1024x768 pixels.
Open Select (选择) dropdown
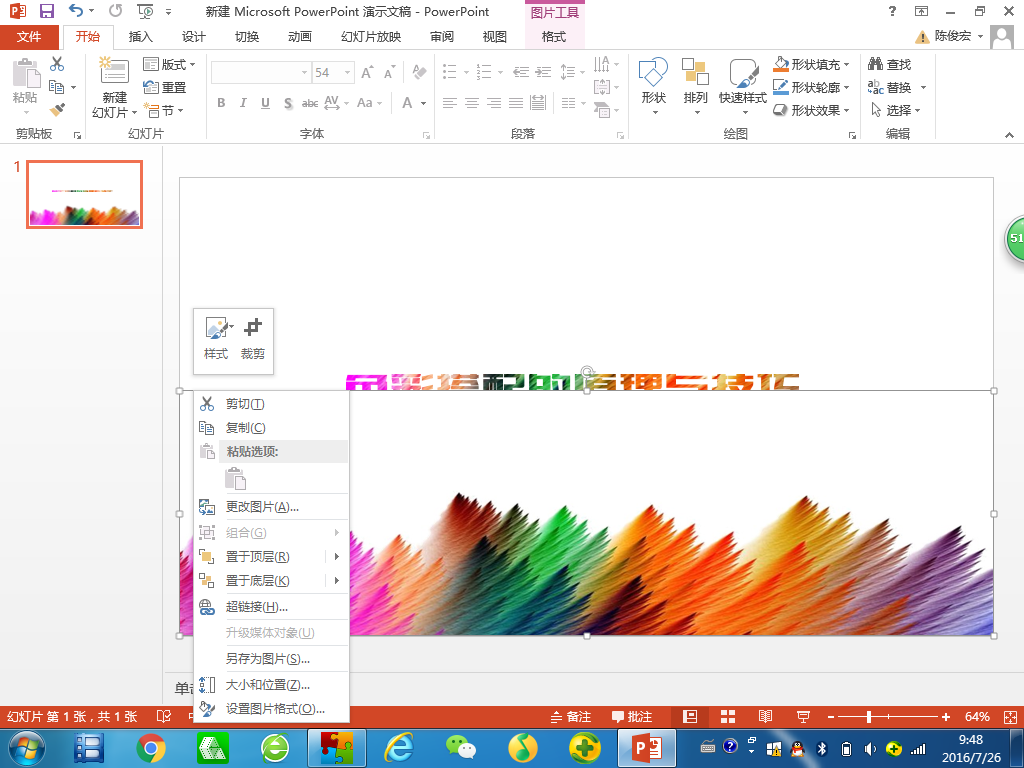(x=895, y=110)
